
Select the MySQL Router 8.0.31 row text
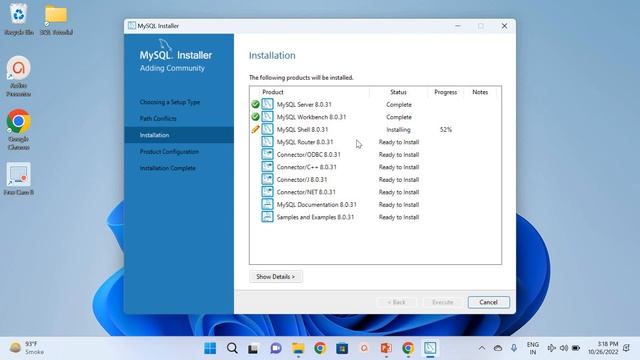click(305, 142)
